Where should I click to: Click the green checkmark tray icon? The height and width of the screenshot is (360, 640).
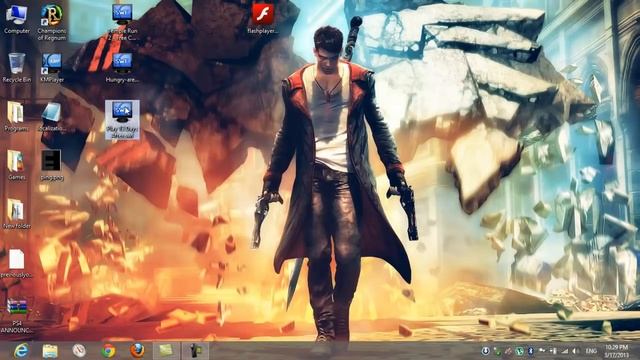[498, 351]
